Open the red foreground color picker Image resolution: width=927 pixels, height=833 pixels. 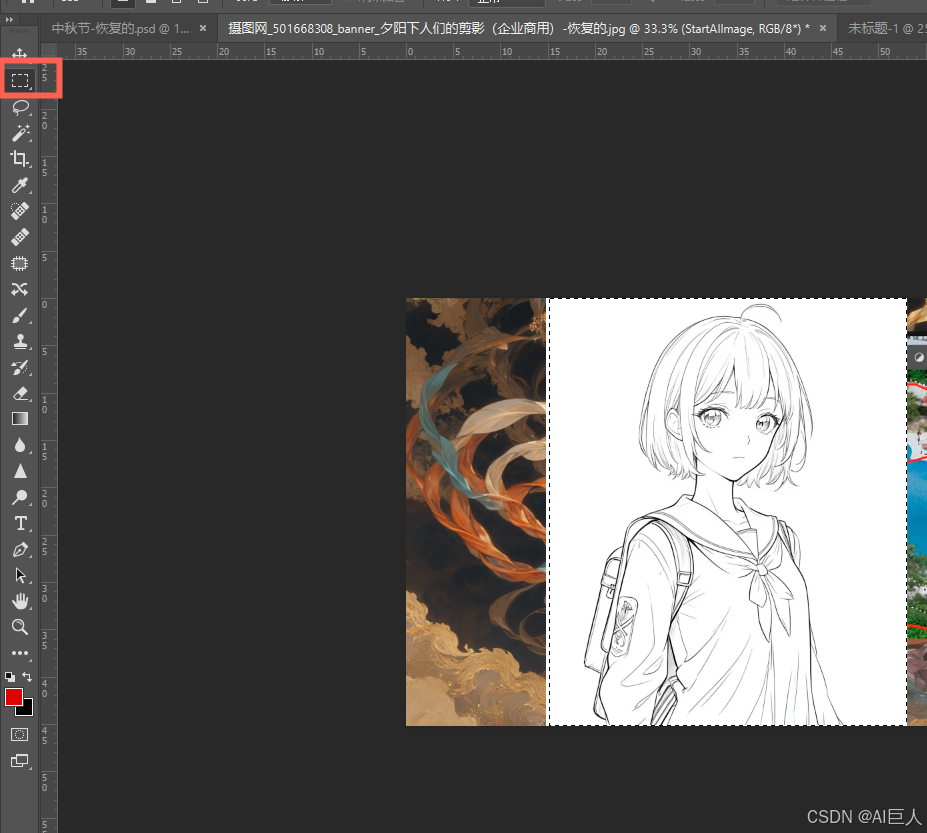click(x=12, y=696)
